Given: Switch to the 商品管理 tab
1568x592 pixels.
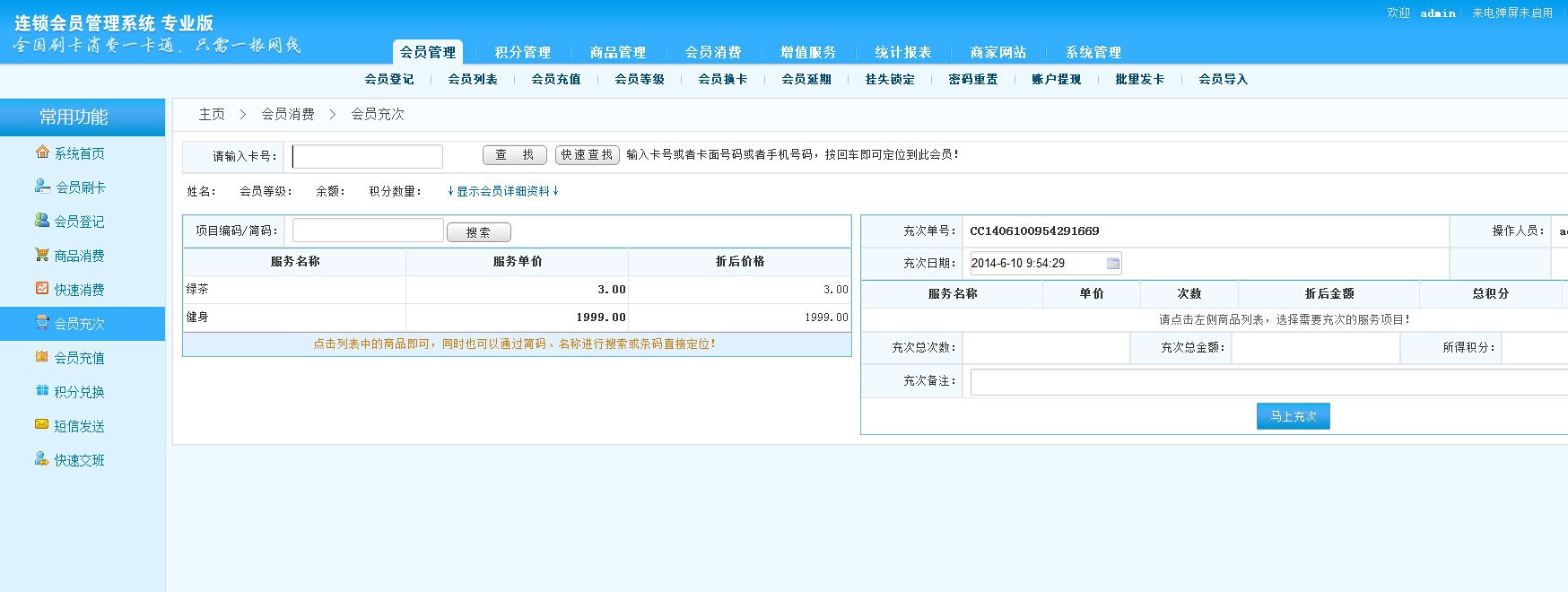Looking at the screenshot, I should tap(618, 52).
